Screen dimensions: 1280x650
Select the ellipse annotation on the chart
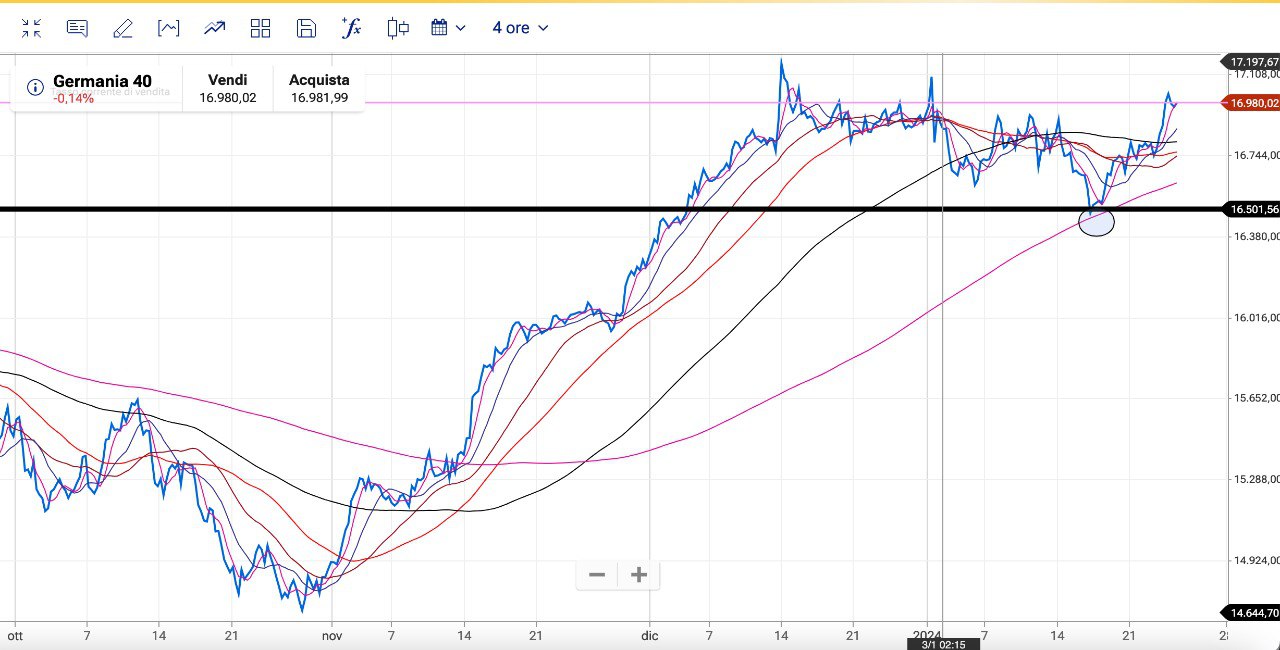1097,223
